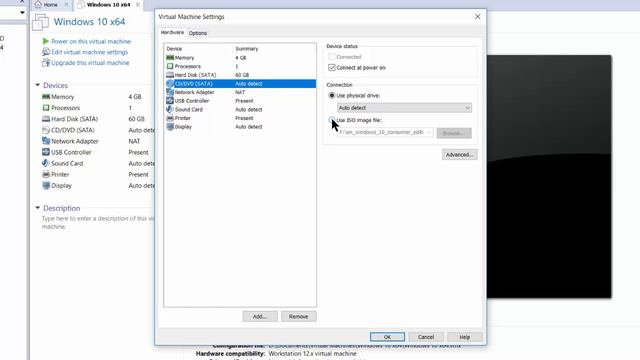Viewport: 640px width, 360px height.
Task: Click Processors icon in main window Devices panel
Action: (46, 108)
